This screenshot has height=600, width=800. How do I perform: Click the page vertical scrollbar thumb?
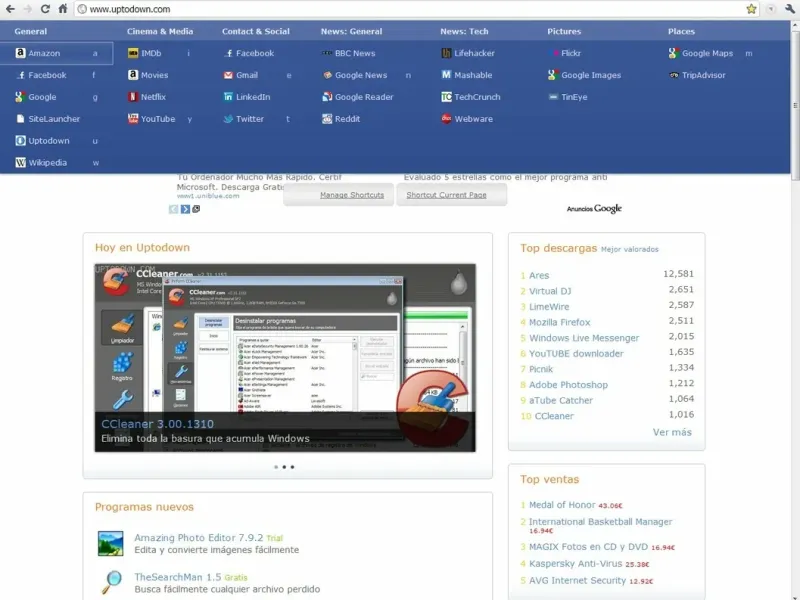point(795,105)
